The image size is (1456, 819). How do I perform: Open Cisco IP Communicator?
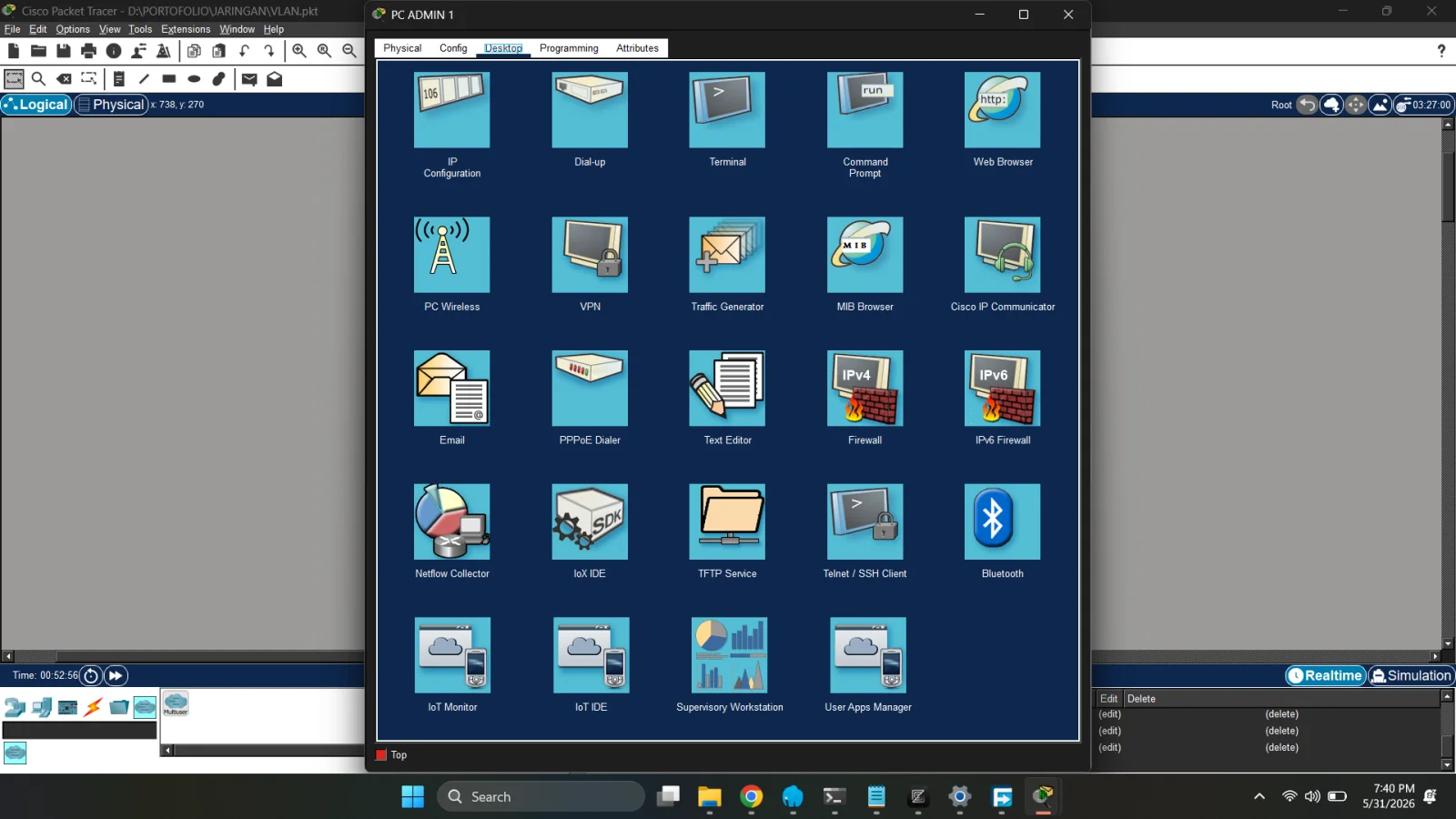coord(1002,255)
